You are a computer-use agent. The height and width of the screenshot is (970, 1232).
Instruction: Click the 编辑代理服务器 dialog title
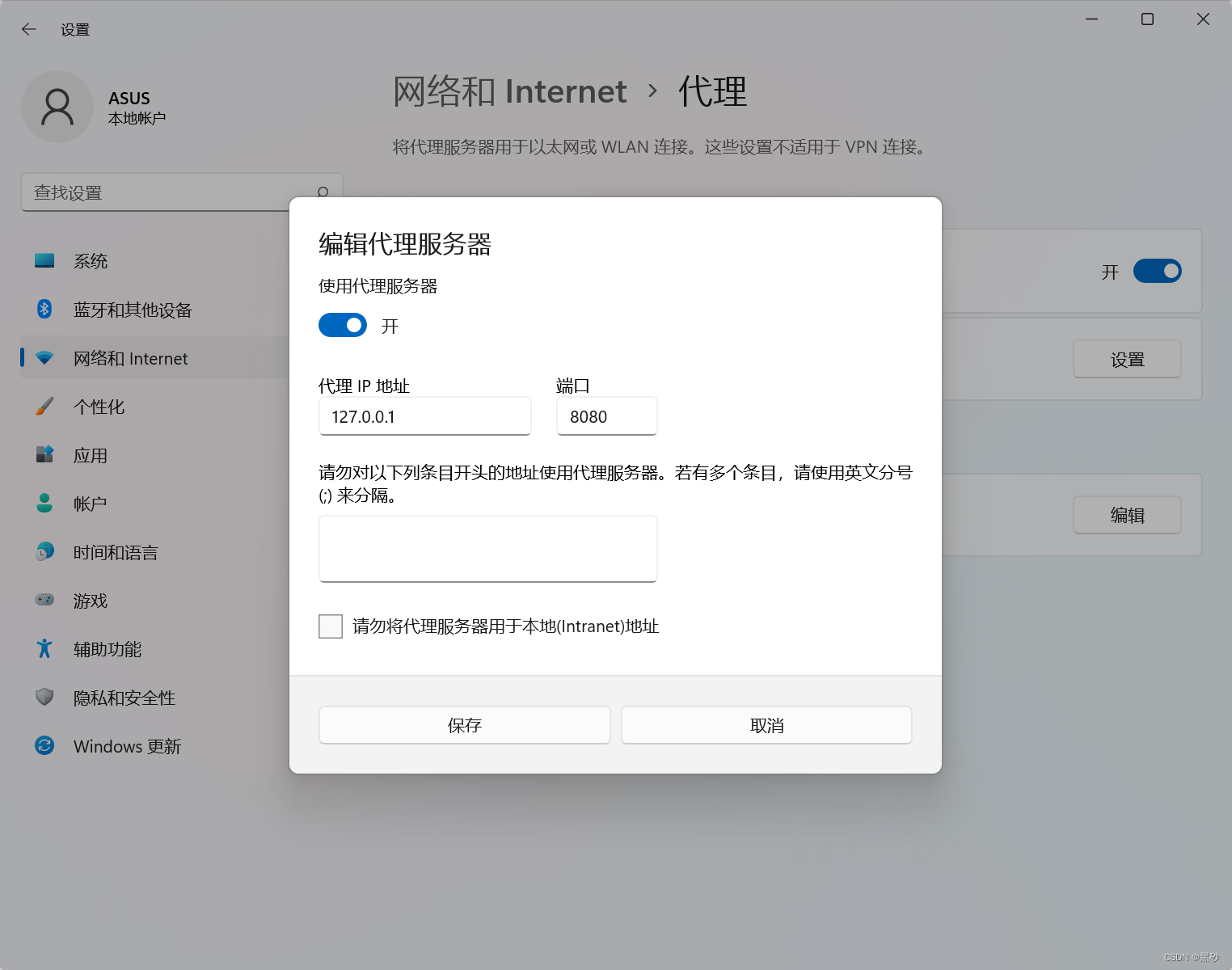(405, 244)
